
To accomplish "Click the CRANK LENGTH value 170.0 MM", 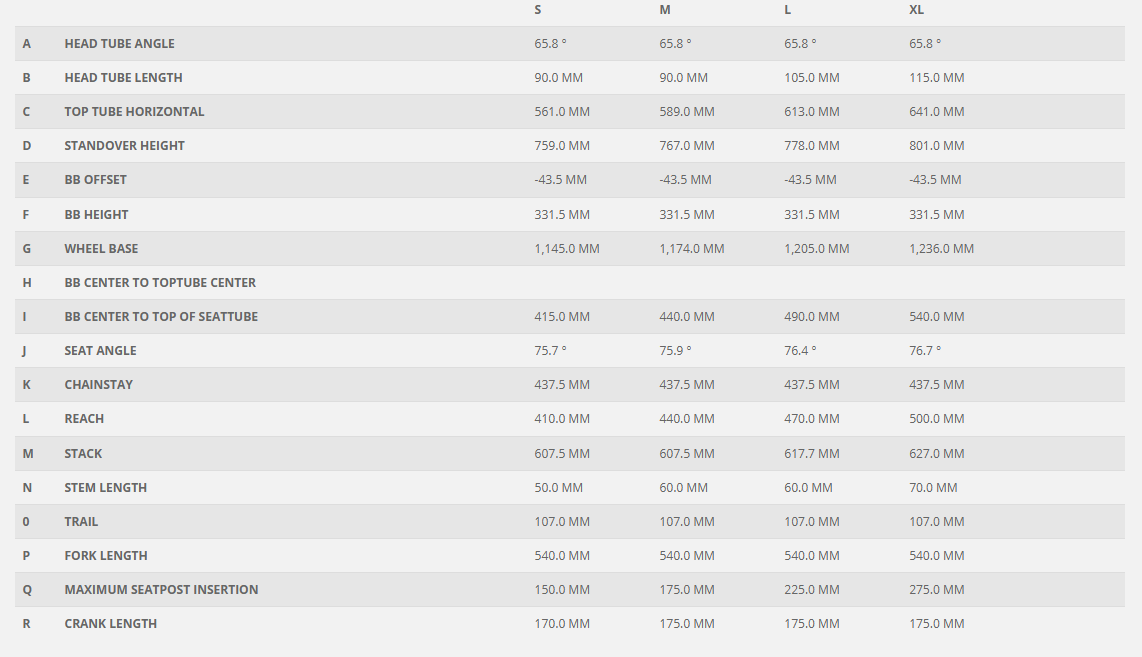I will tap(562, 624).
